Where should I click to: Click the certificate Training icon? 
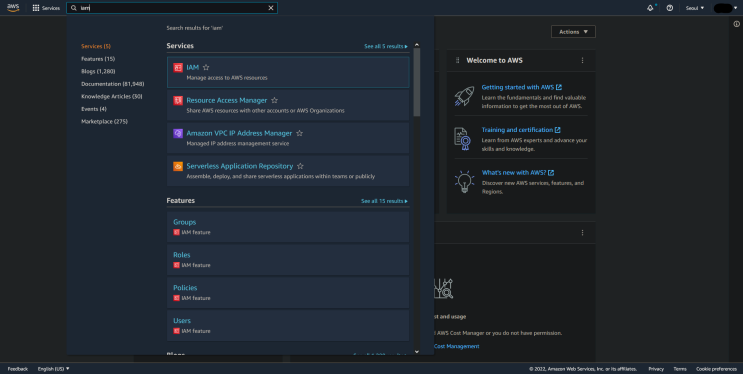[462, 139]
